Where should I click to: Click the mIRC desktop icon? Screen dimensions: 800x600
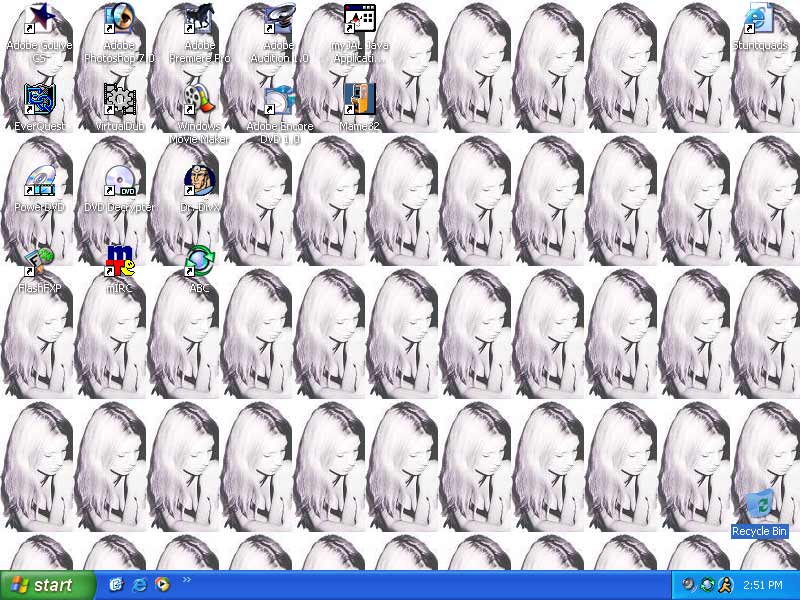pyautogui.click(x=119, y=261)
